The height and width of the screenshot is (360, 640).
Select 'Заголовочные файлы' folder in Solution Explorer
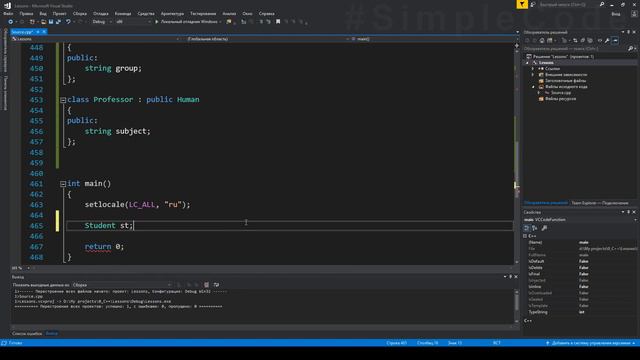(x=565, y=81)
